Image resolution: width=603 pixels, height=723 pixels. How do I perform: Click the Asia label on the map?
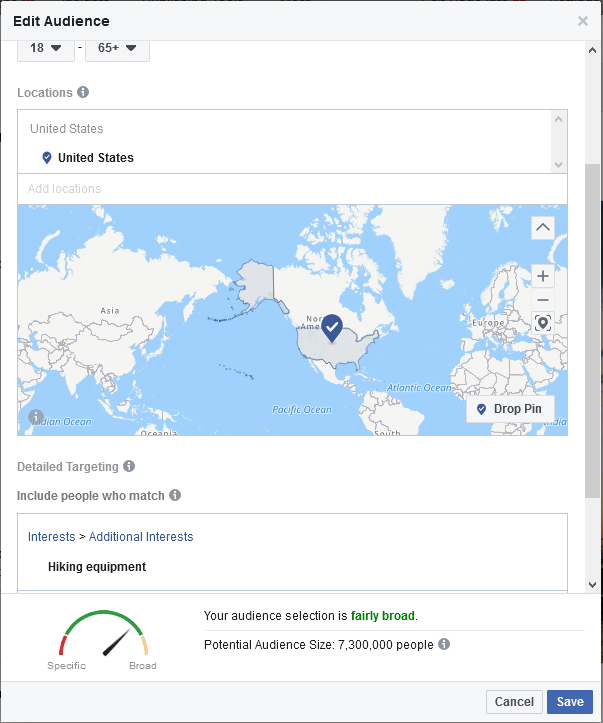tap(110, 311)
